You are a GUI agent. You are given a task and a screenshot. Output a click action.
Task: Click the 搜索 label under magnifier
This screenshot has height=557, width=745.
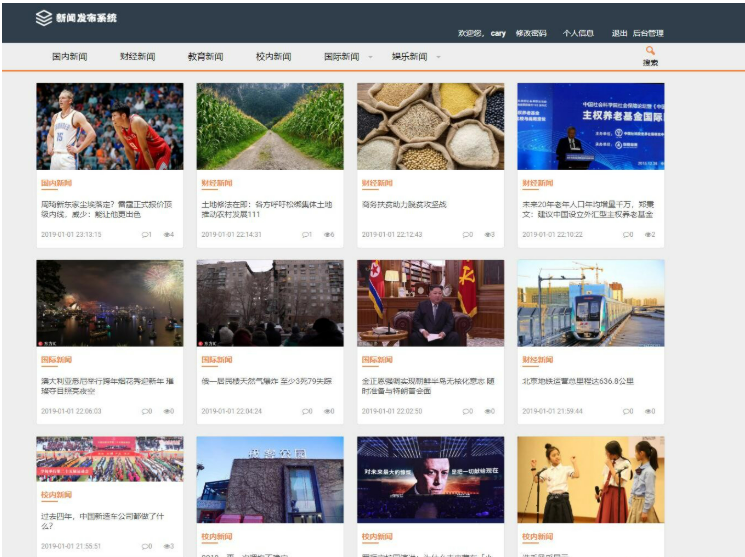tap(650, 63)
